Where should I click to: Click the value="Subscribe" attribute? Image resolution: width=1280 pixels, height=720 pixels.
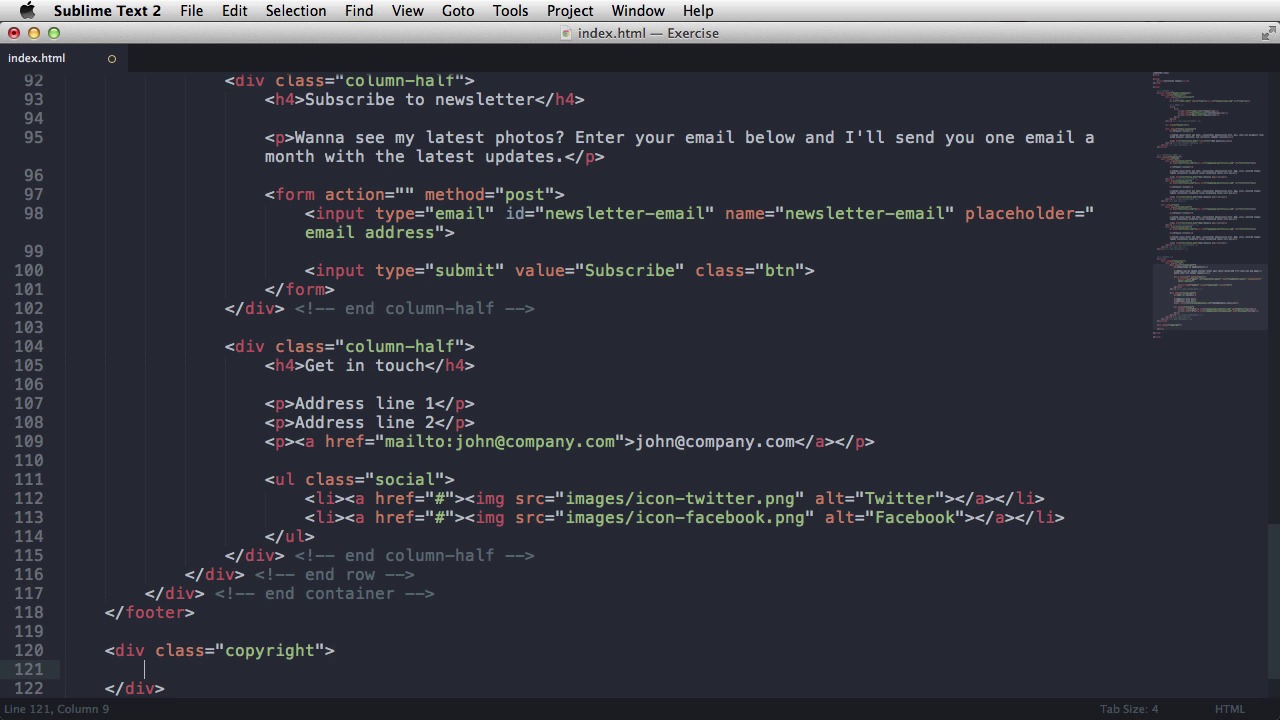[600, 270]
